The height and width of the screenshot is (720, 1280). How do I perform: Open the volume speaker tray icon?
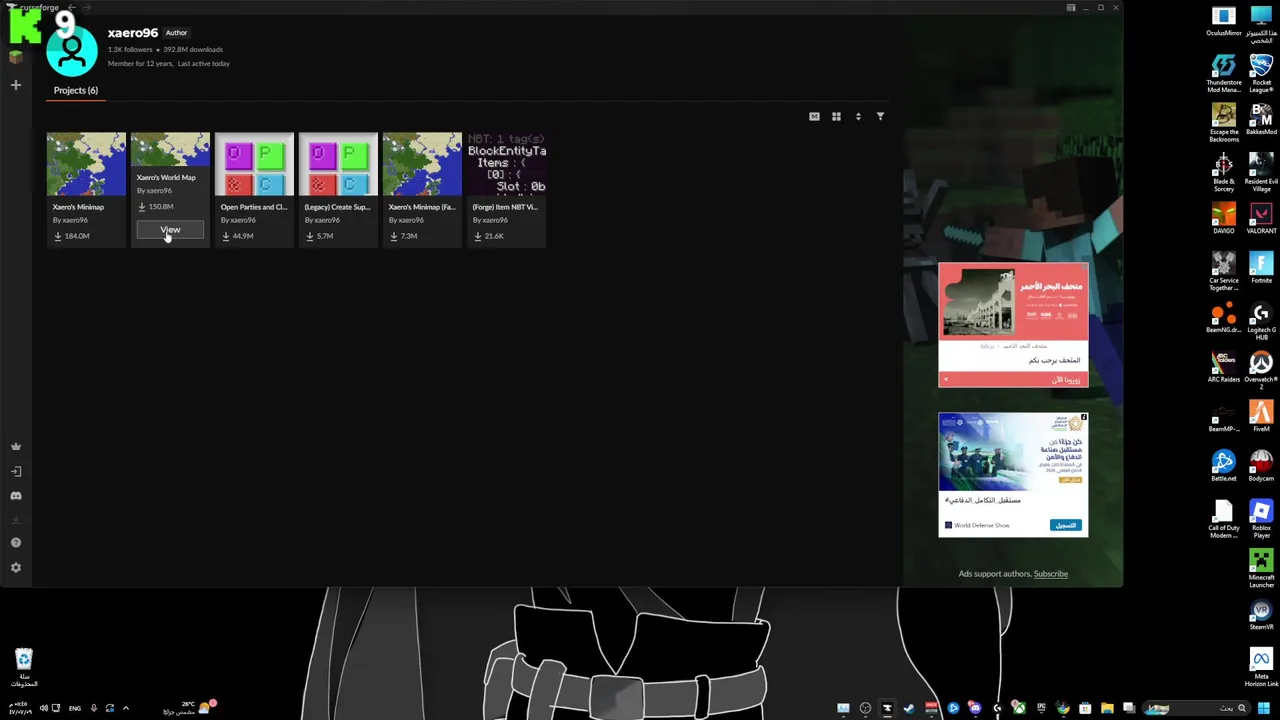click(43, 709)
